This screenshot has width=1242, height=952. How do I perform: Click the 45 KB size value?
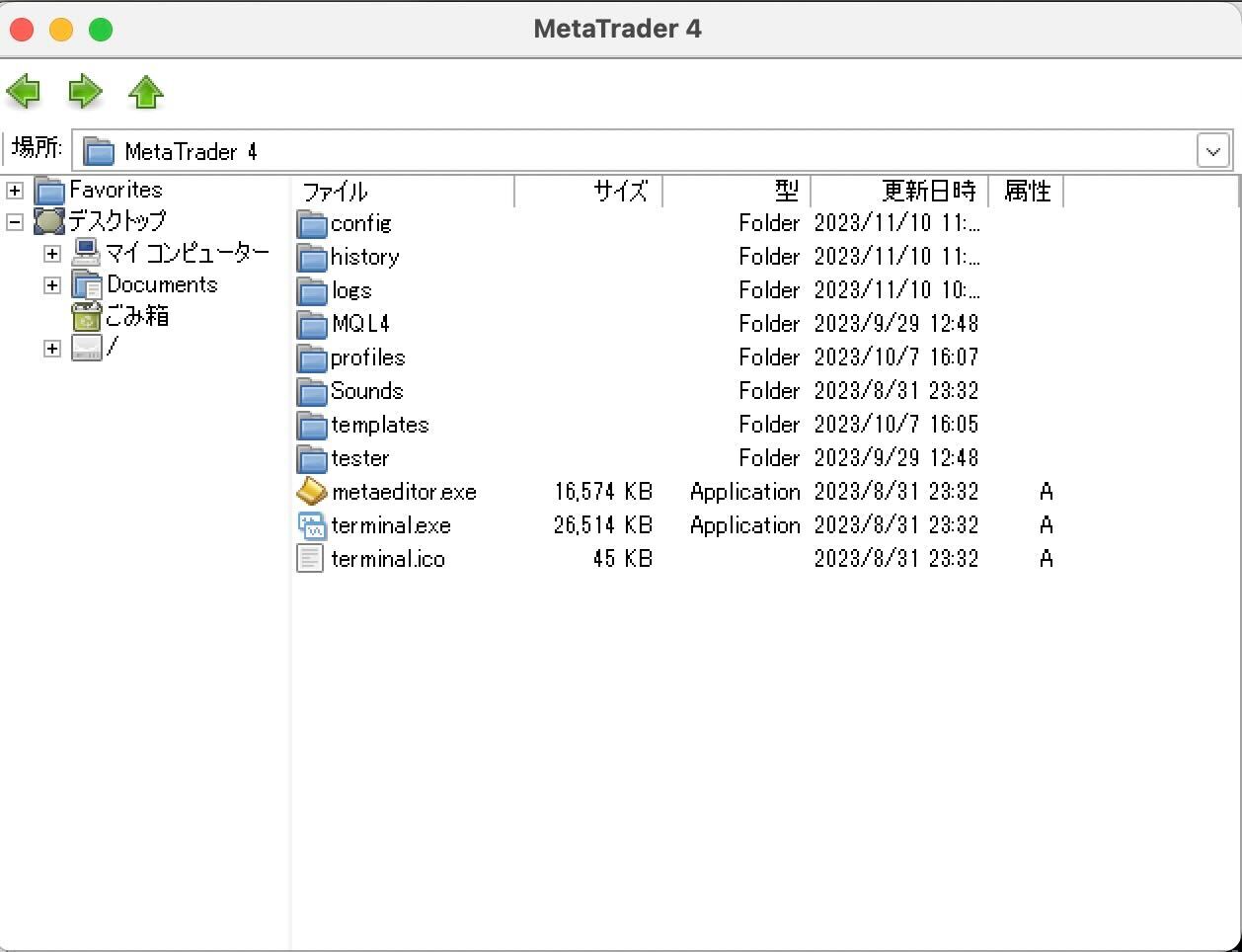coord(623,559)
